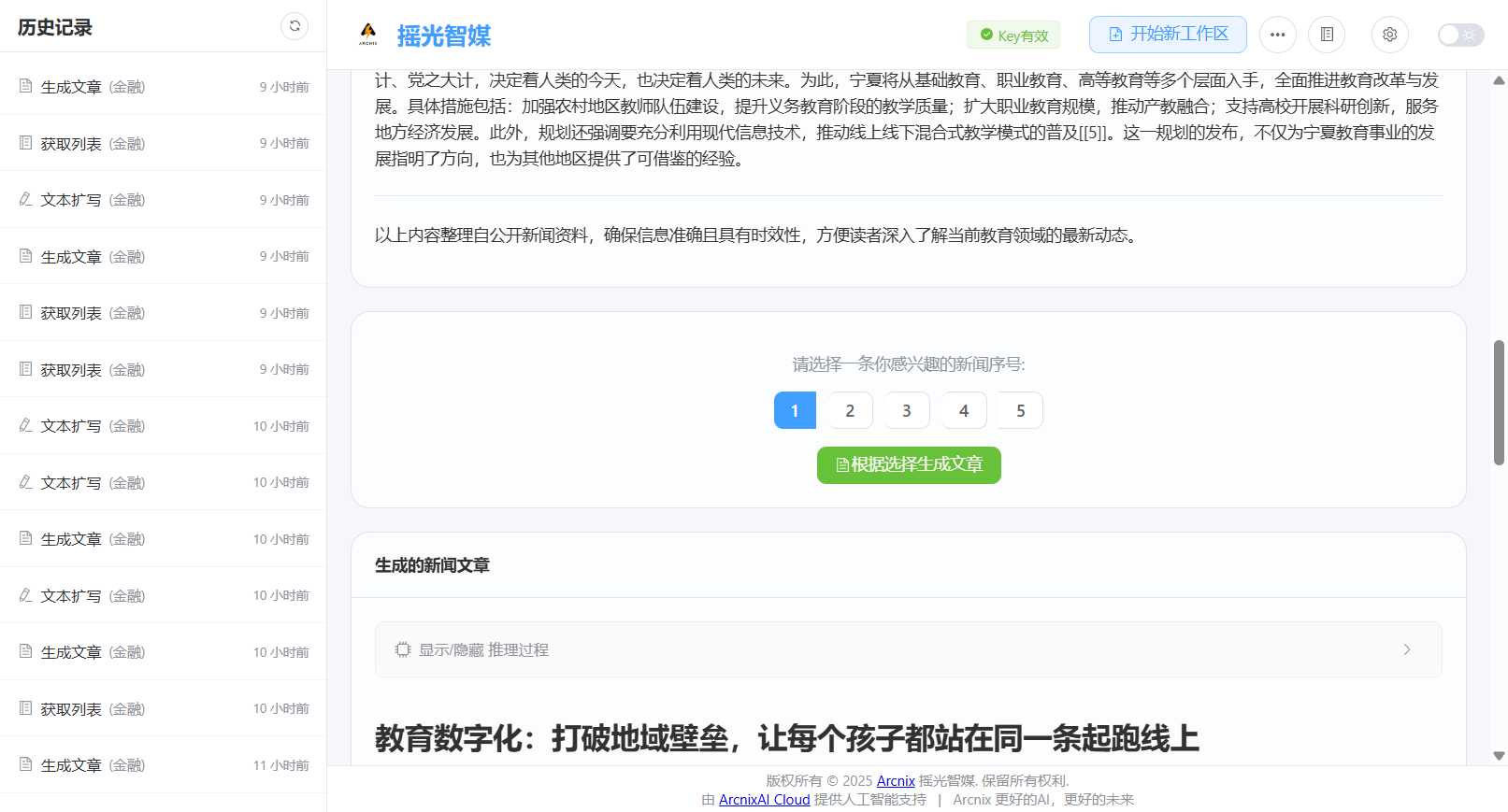This screenshot has height=812, width=1508.
Task: Start a new workspace with 开始新工作区
Action: [x=1168, y=35]
